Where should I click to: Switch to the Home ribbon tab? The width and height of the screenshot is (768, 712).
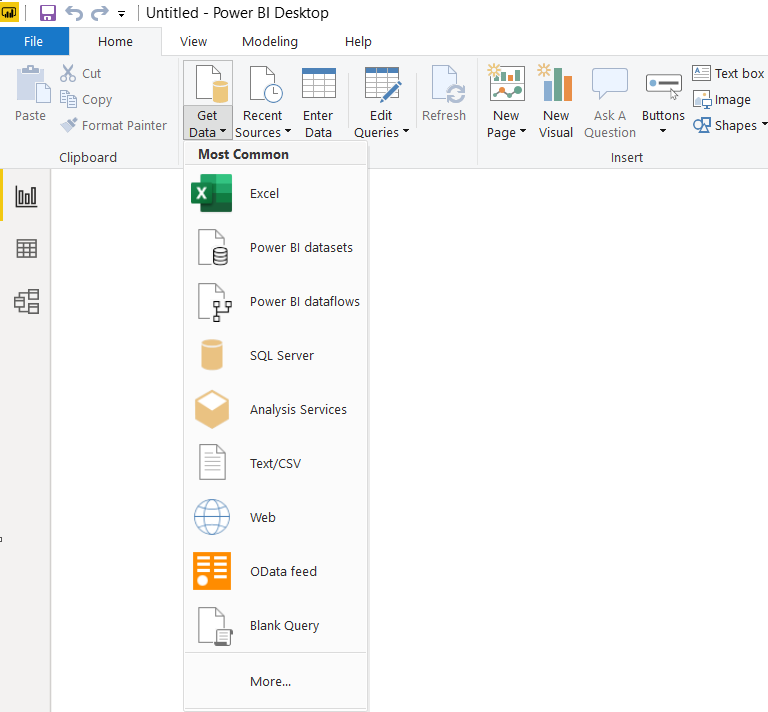tap(115, 42)
